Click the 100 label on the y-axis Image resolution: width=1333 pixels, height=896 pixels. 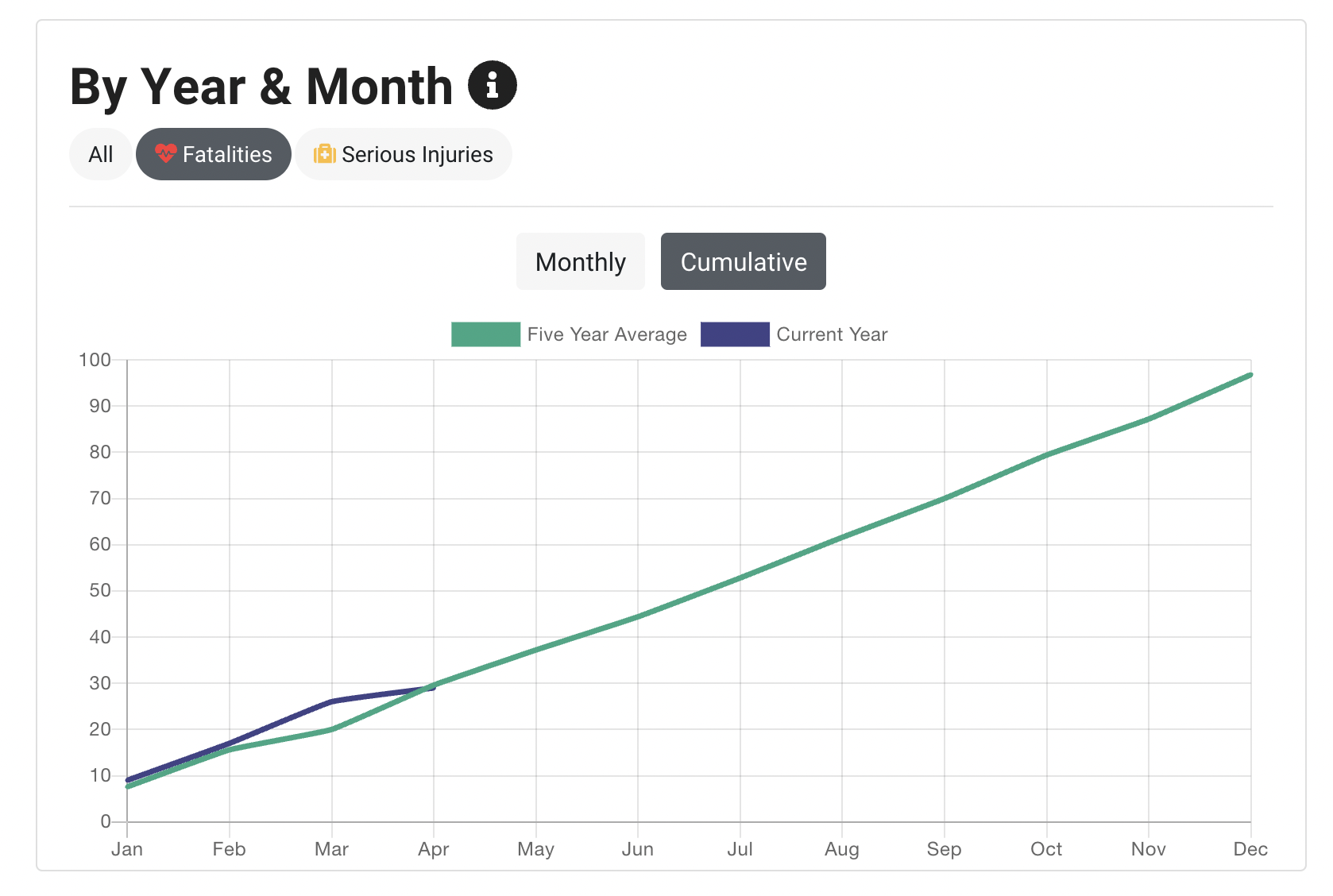coord(94,360)
